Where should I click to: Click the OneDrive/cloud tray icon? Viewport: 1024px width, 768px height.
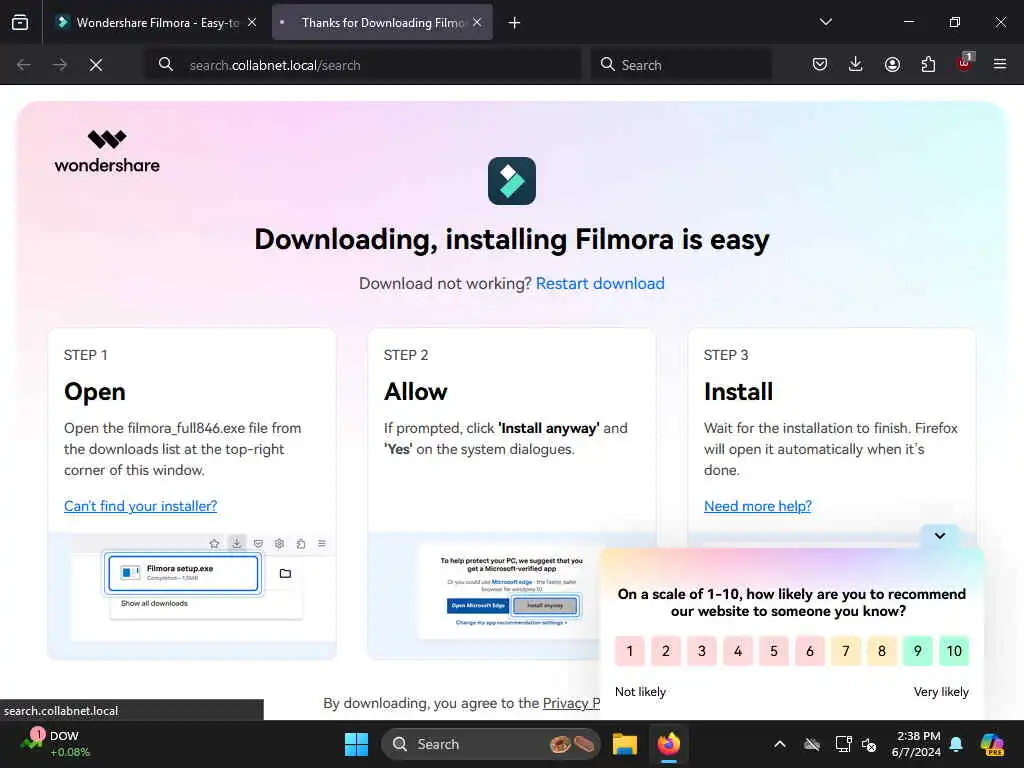coord(812,744)
